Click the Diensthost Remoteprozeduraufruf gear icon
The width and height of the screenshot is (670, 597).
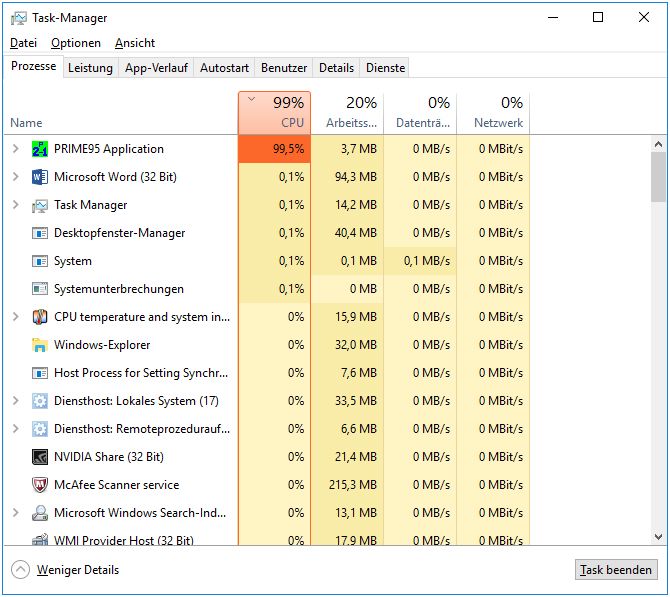40,429
